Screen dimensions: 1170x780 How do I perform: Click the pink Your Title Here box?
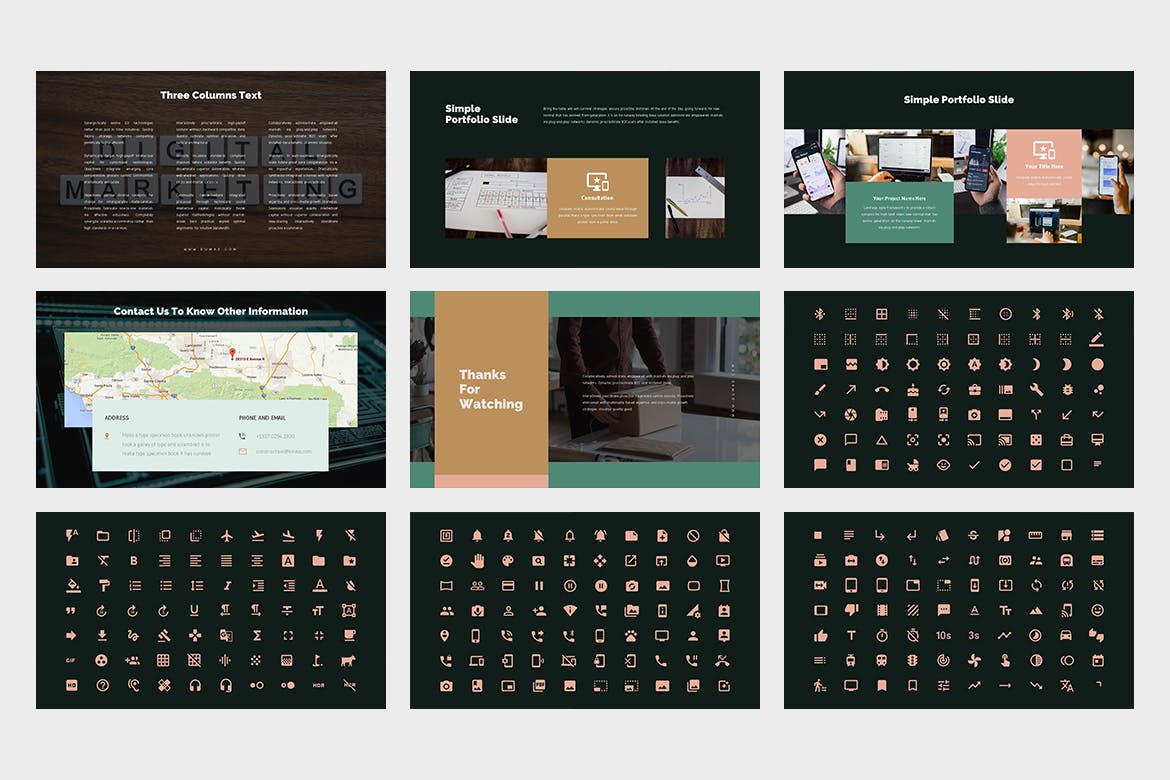tap(1044, 163)
